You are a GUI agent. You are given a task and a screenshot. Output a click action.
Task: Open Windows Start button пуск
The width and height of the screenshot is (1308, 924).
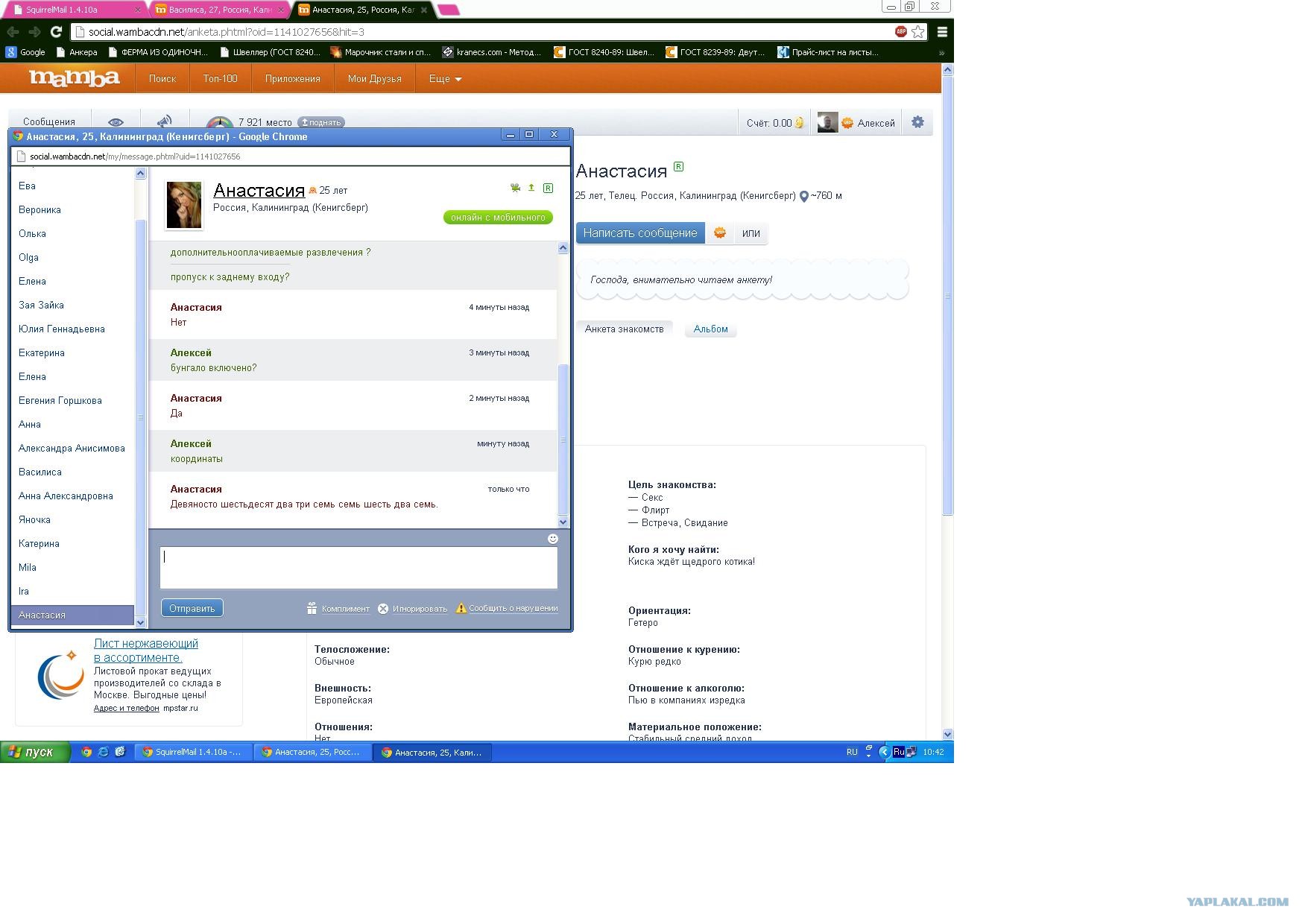pos(34,752)
